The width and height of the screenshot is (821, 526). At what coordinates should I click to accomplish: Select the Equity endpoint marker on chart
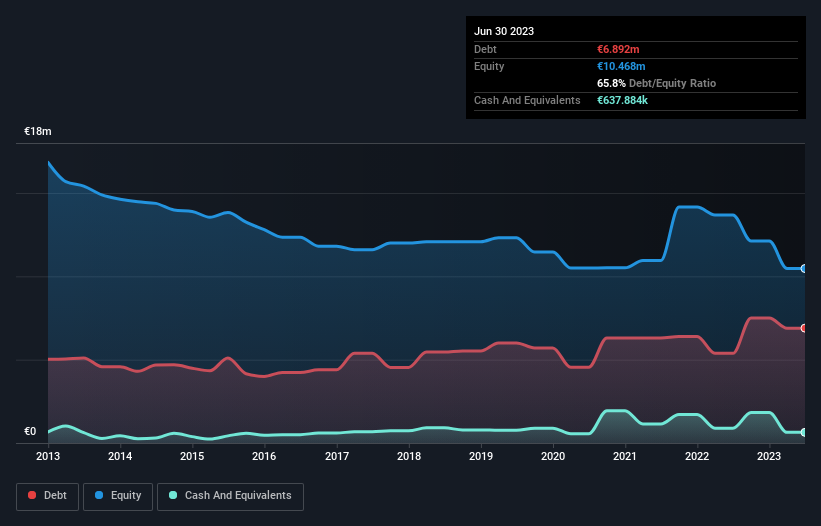click(804, 268)
